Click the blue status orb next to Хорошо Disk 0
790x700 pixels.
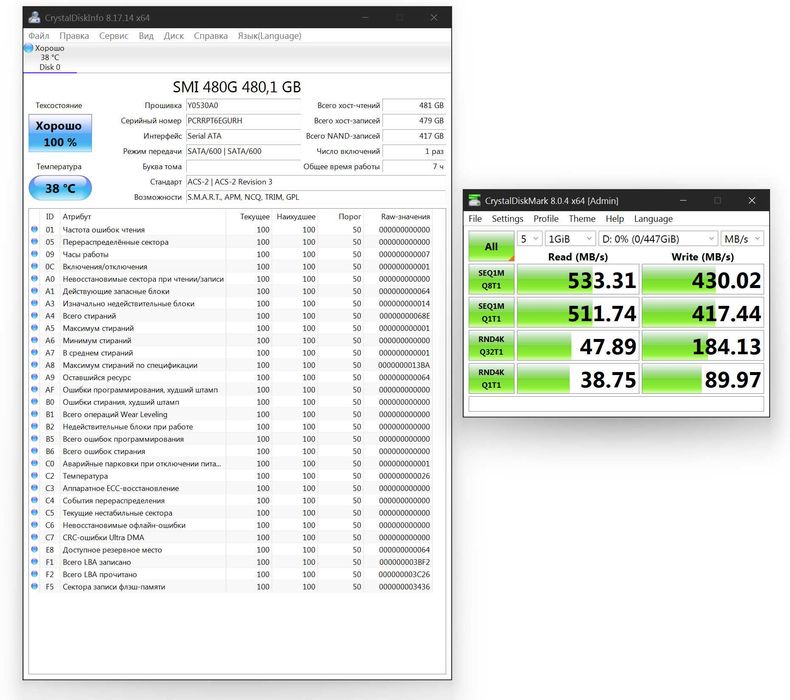29,48
